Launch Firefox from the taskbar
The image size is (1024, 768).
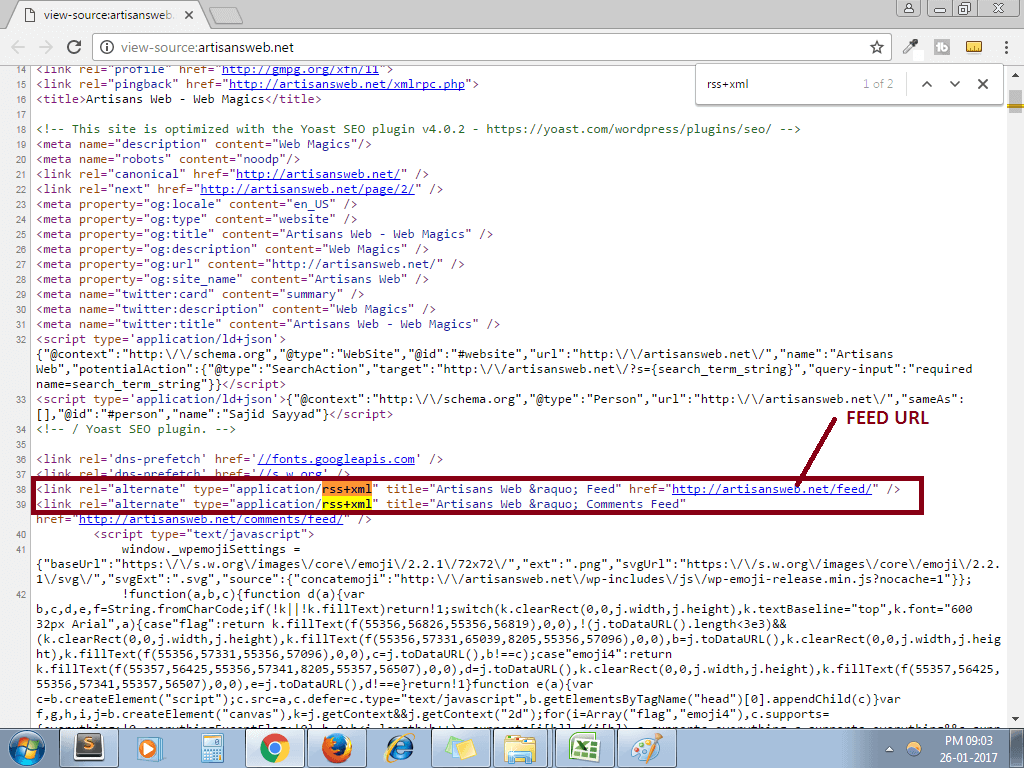pos(336,748)
